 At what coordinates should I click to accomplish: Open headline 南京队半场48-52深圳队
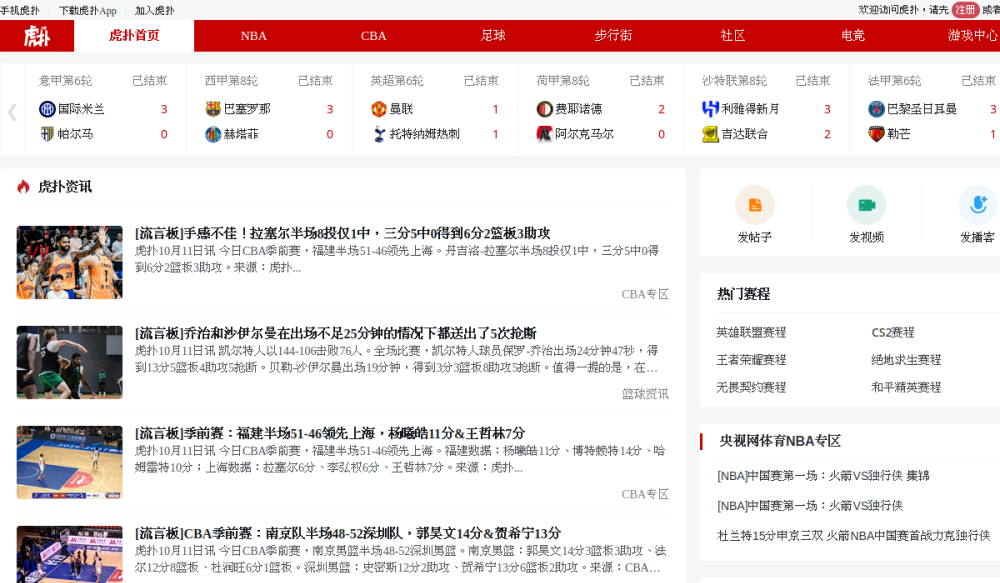pos(348,533)
